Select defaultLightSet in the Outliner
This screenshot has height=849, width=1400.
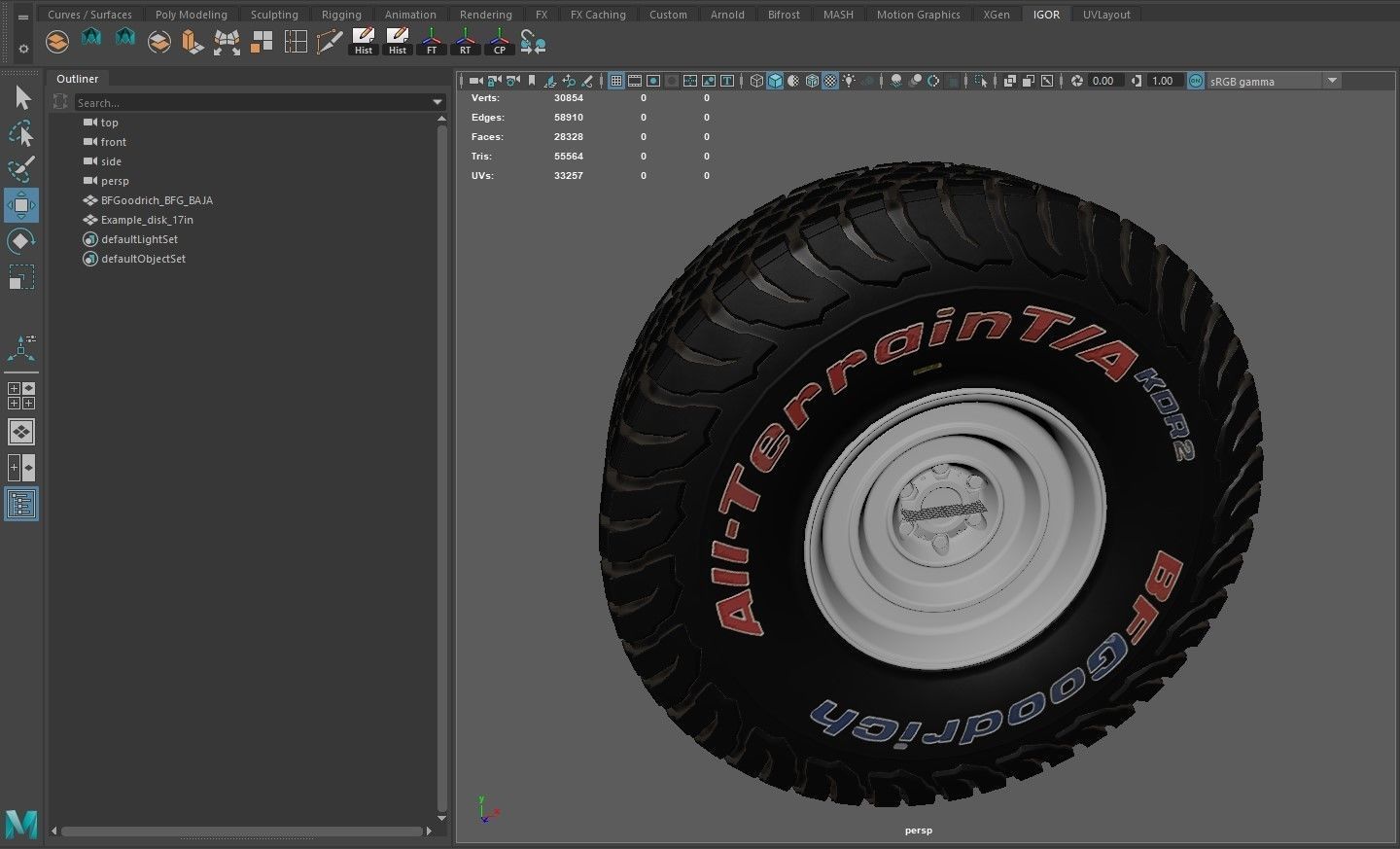click(139, 239)
